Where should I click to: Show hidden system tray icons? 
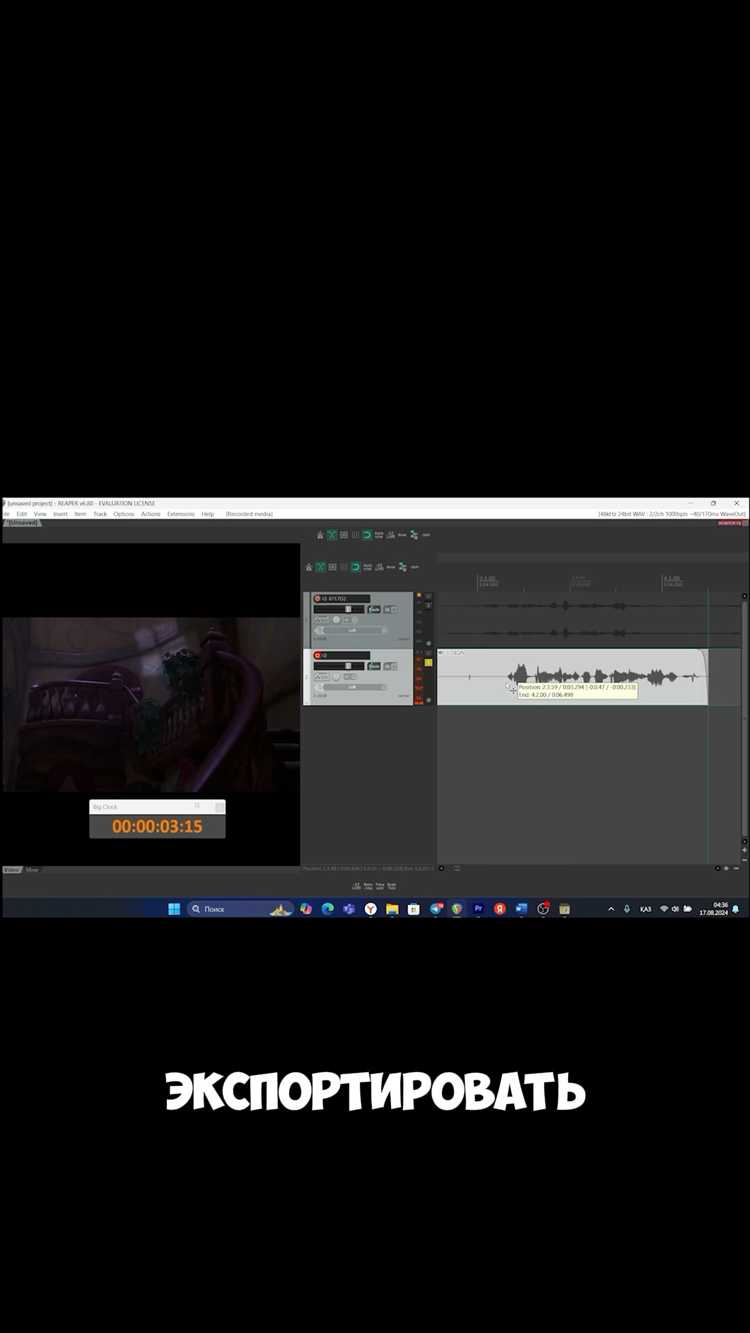point(611,909)
